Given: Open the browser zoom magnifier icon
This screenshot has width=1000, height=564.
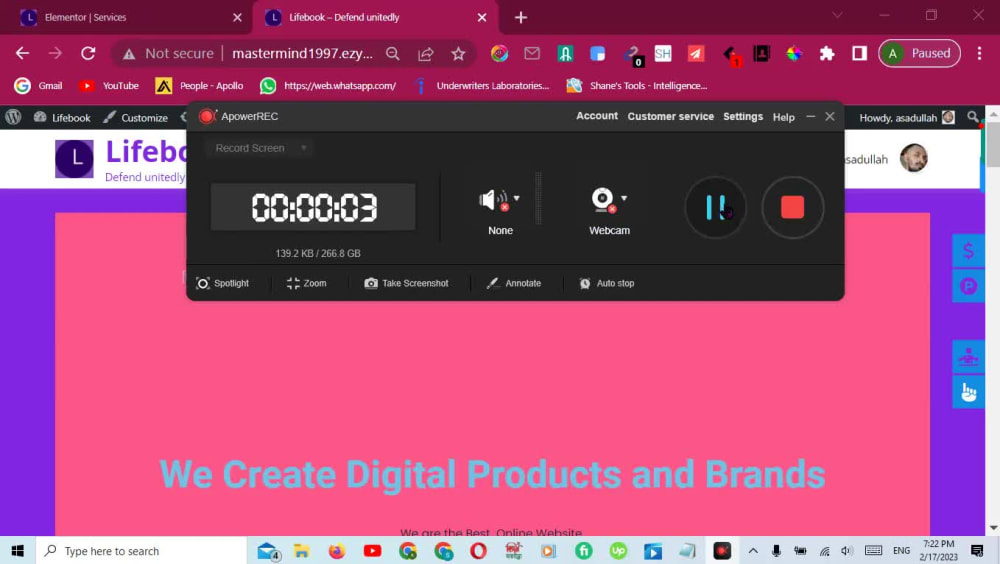Looking at the screenshot, I should click(393, 54).
